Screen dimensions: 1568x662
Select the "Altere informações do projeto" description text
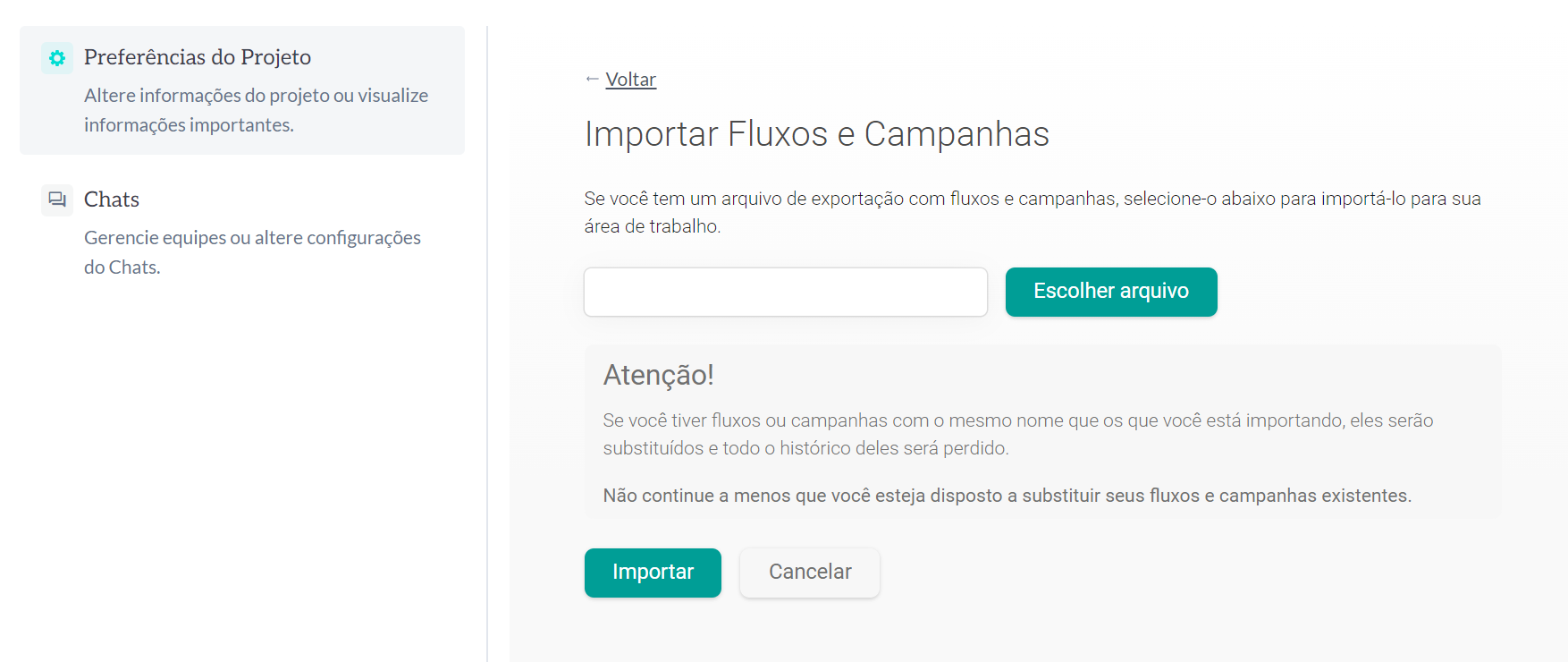[256, 96]
